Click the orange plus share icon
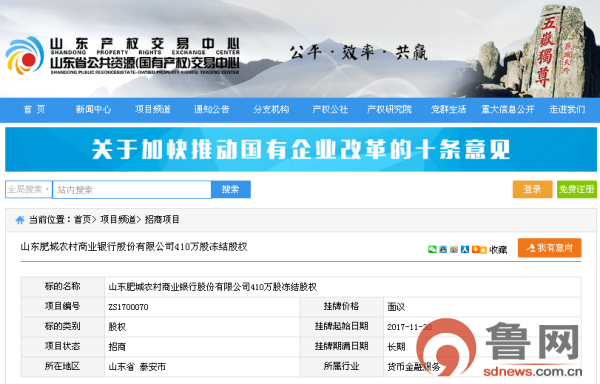600x384 pixels. coord(476,249)
